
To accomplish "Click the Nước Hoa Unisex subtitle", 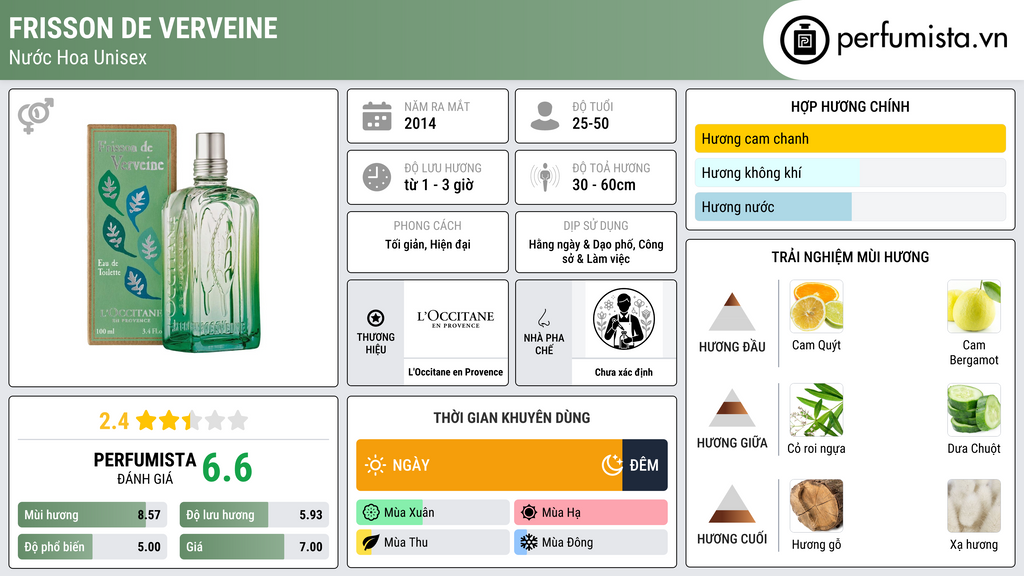I will [x=78, y=57].
